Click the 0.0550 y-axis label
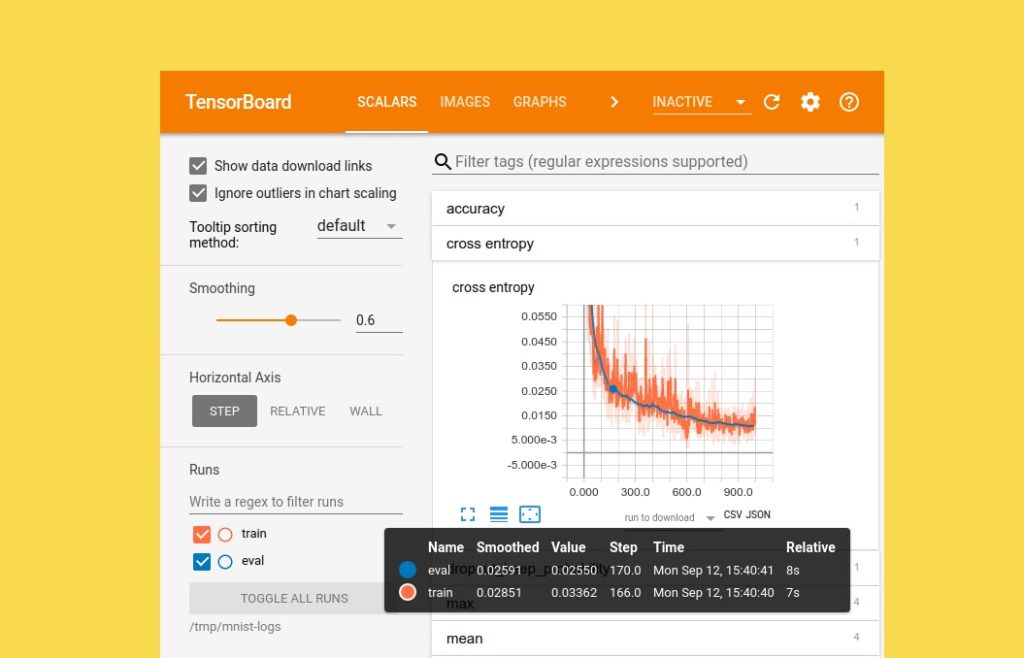The image size is (1024, 658). point(539,317)
